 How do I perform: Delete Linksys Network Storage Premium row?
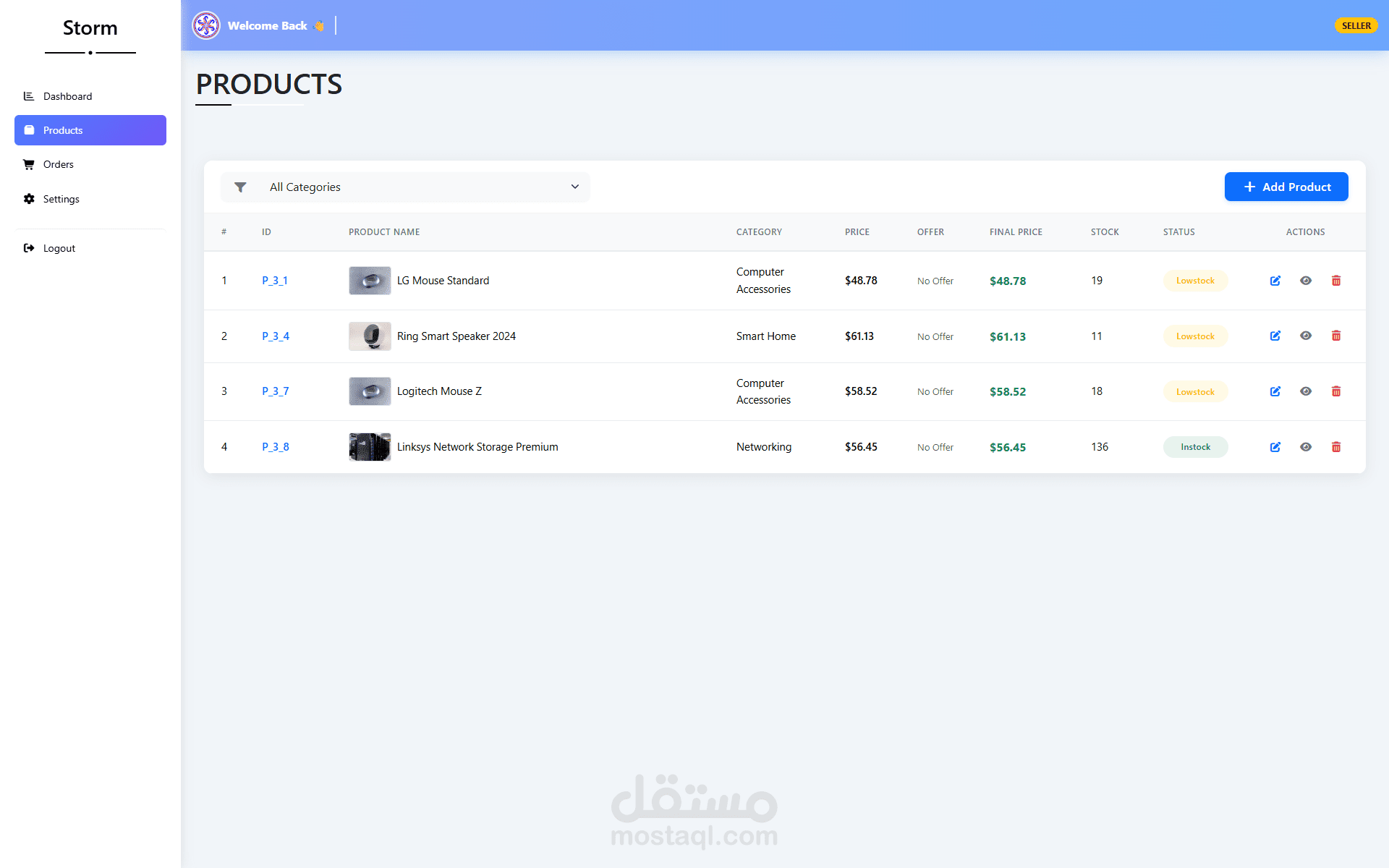click(1336, 447)
